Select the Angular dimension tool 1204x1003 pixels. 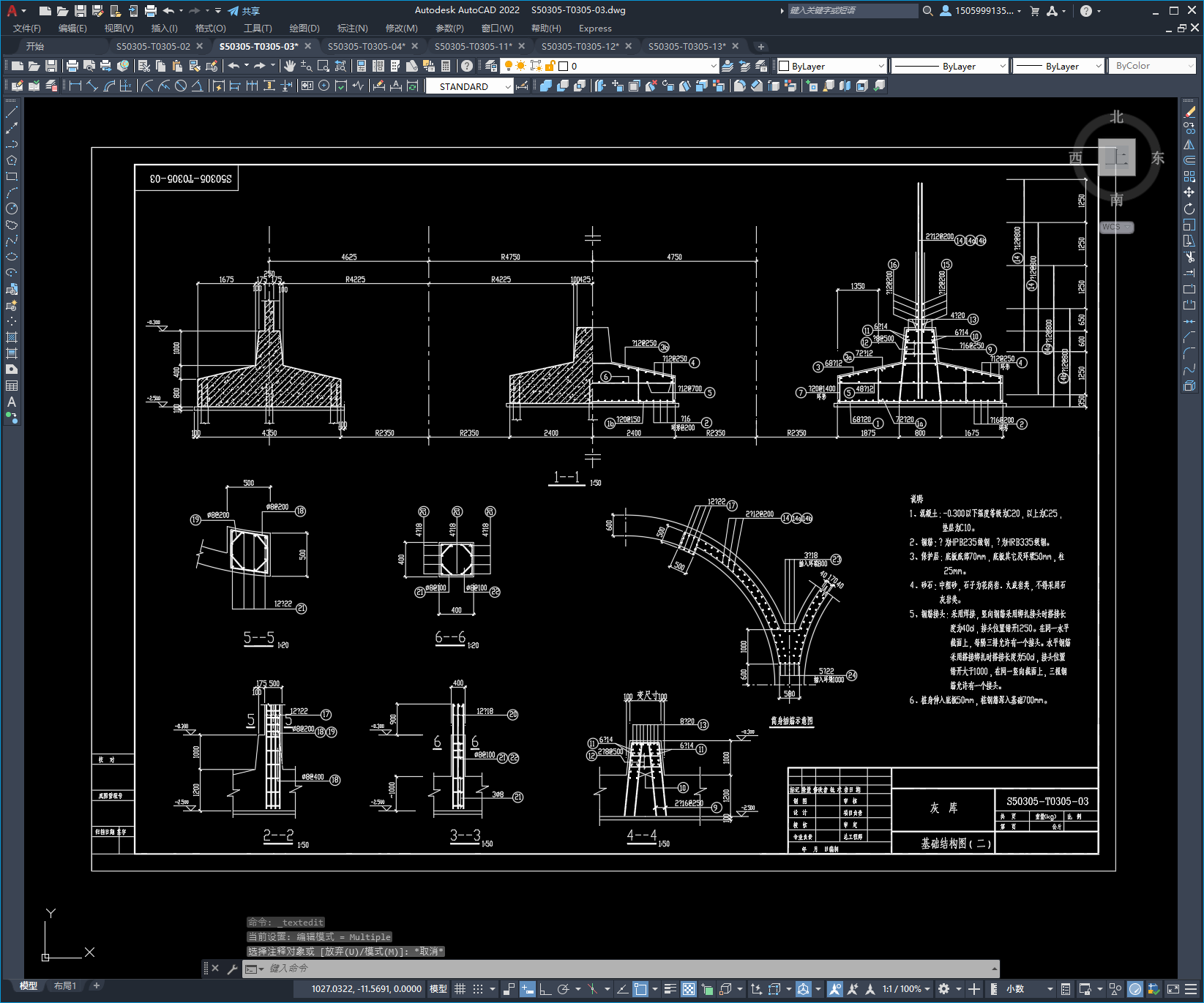(197, 86)
